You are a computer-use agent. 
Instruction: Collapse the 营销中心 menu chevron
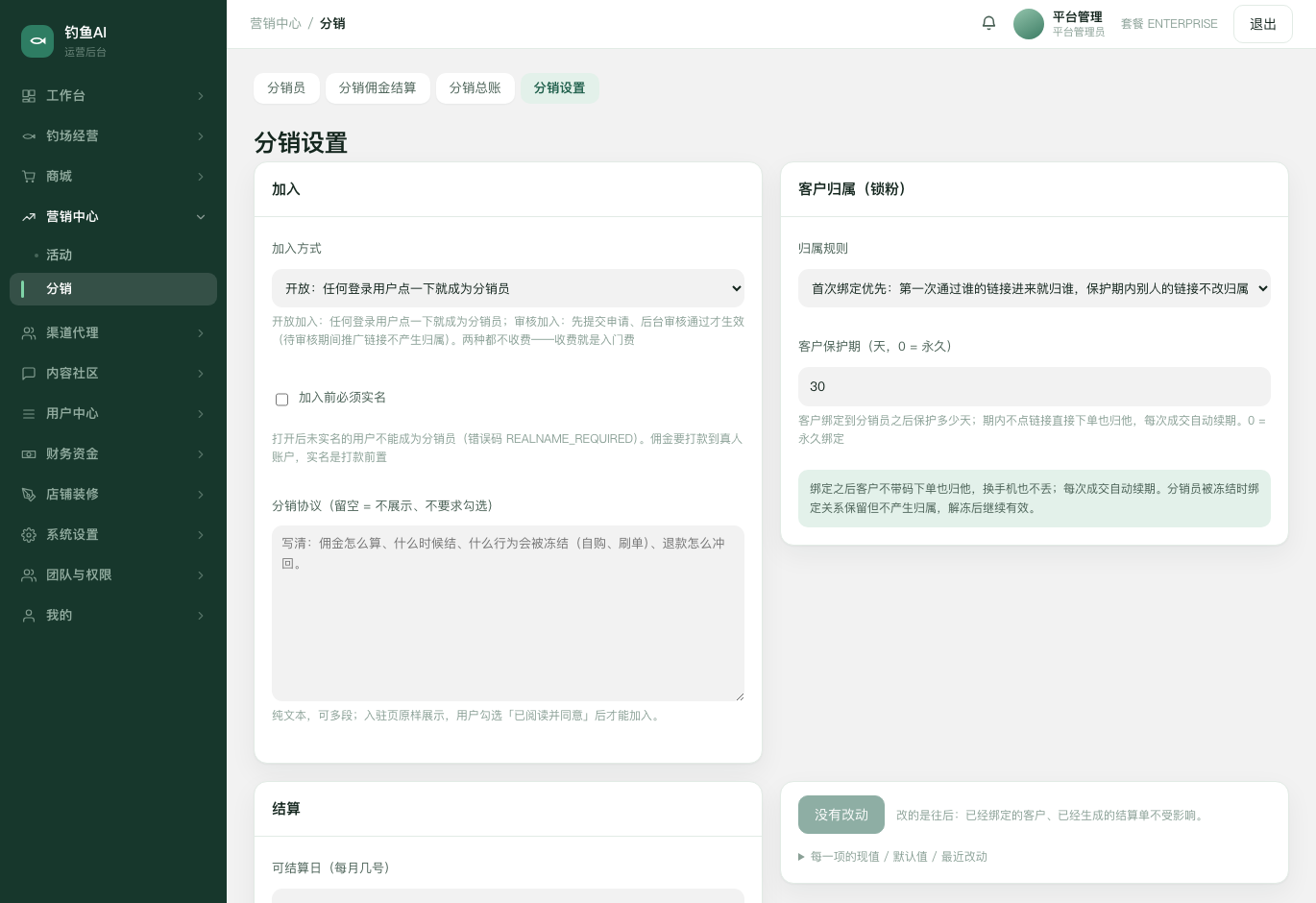pos(201,217)
